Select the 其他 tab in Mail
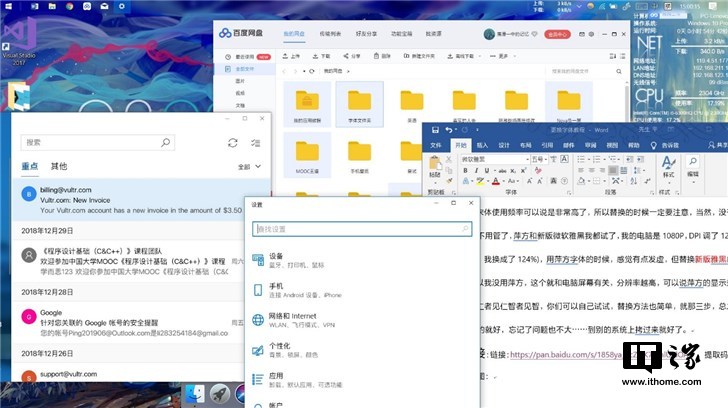Screen dimensions: 728x408 point(59,166)
